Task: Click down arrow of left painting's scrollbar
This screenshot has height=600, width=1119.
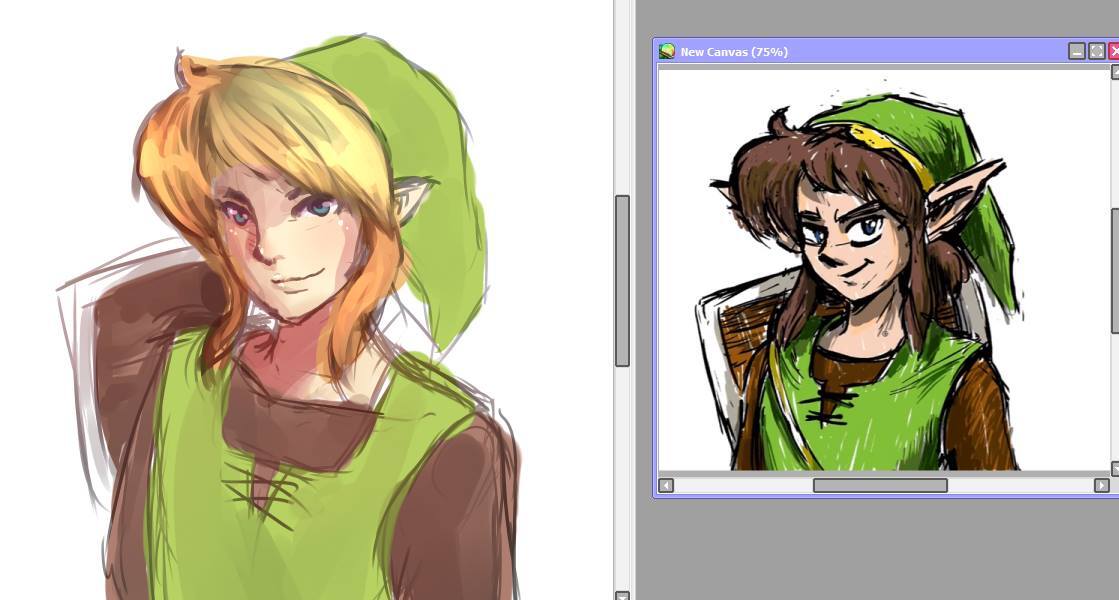Action: [x=622, y=595]
